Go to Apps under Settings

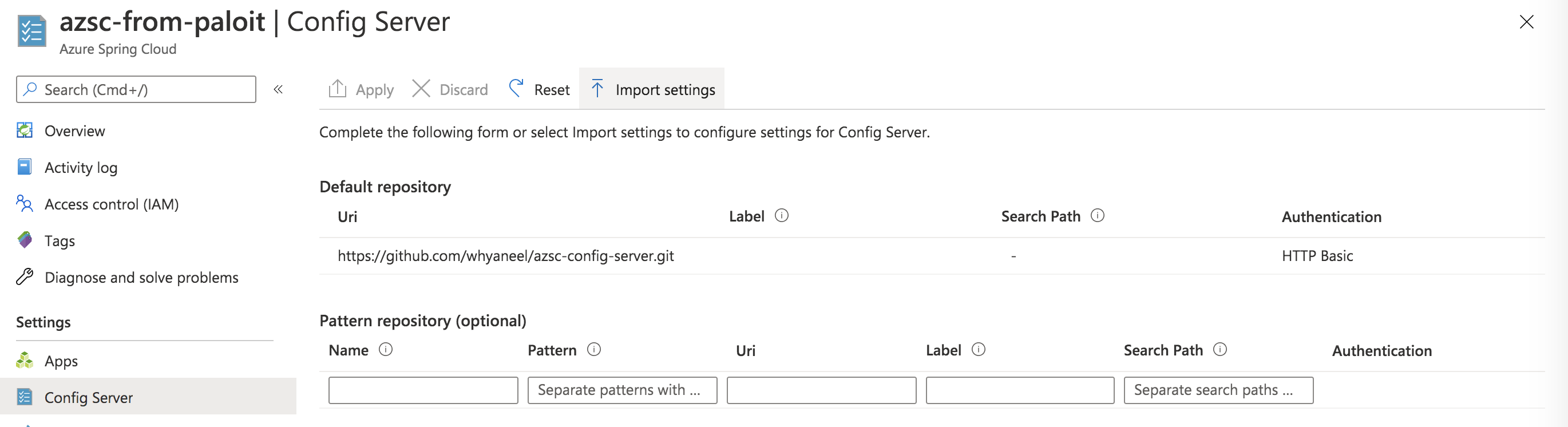(x=61, y=361)
